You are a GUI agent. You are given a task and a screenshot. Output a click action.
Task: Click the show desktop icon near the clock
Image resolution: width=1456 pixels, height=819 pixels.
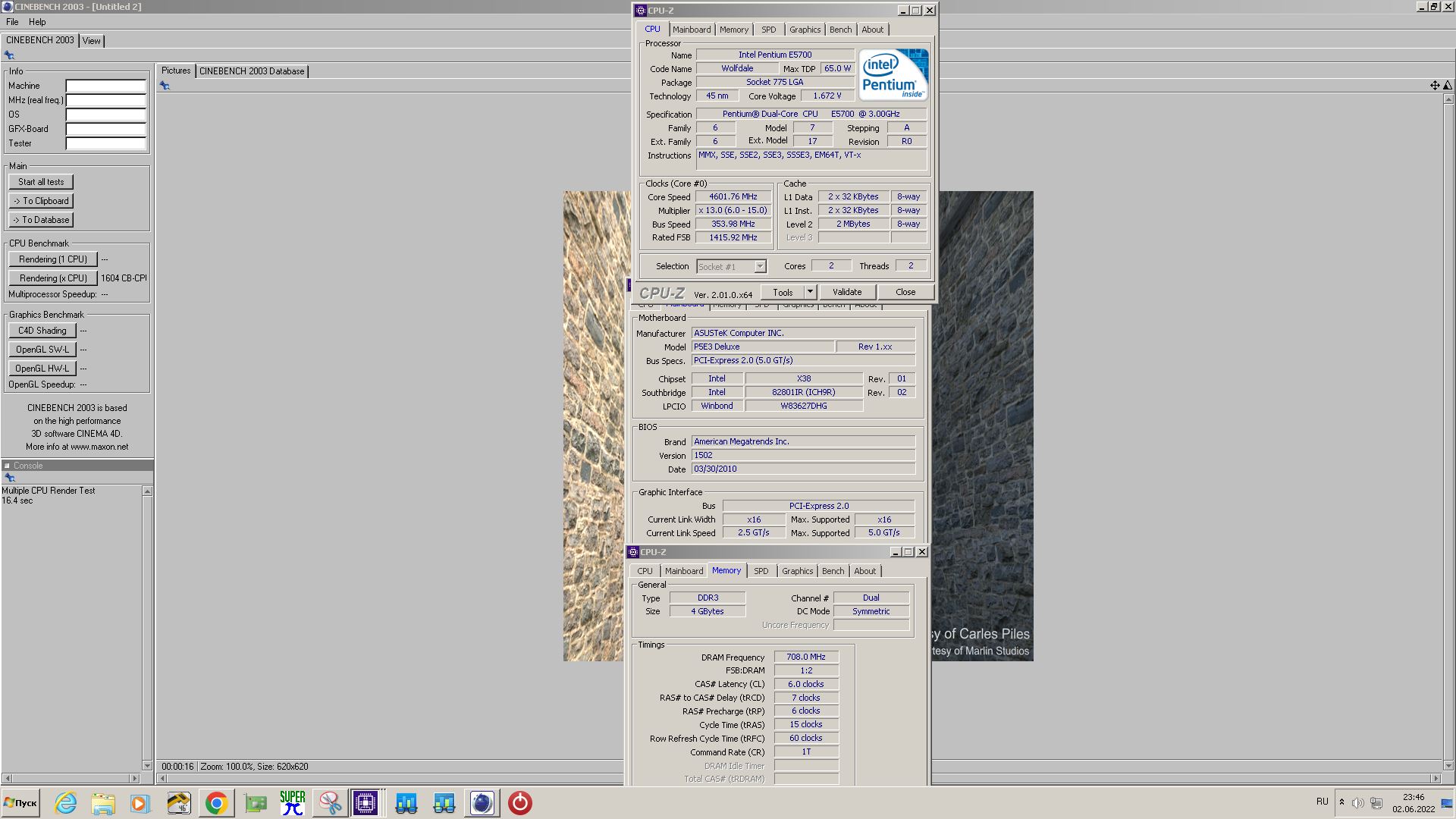point(1447,803)
